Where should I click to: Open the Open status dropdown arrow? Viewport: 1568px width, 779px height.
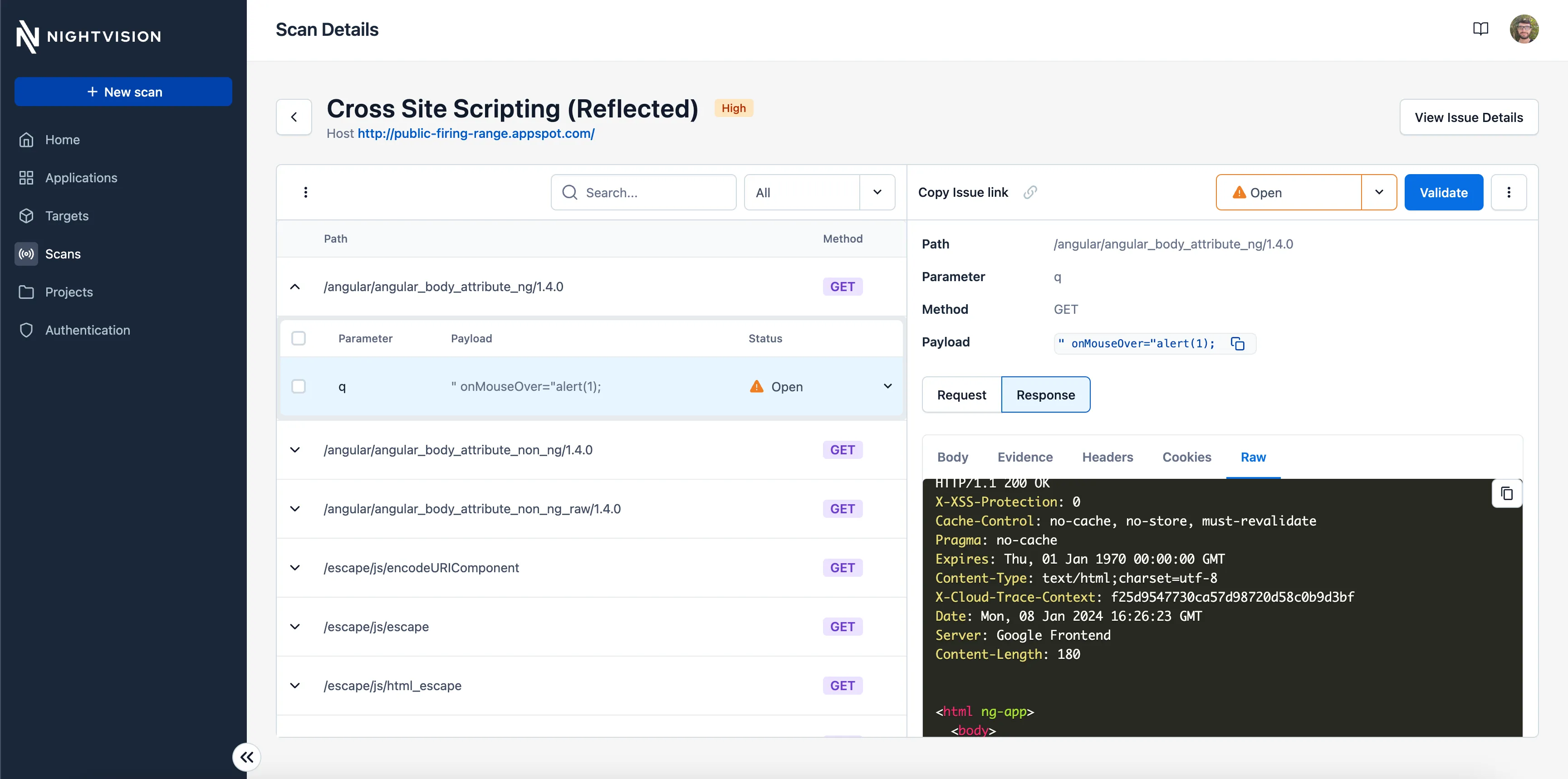pos(1379,192)
